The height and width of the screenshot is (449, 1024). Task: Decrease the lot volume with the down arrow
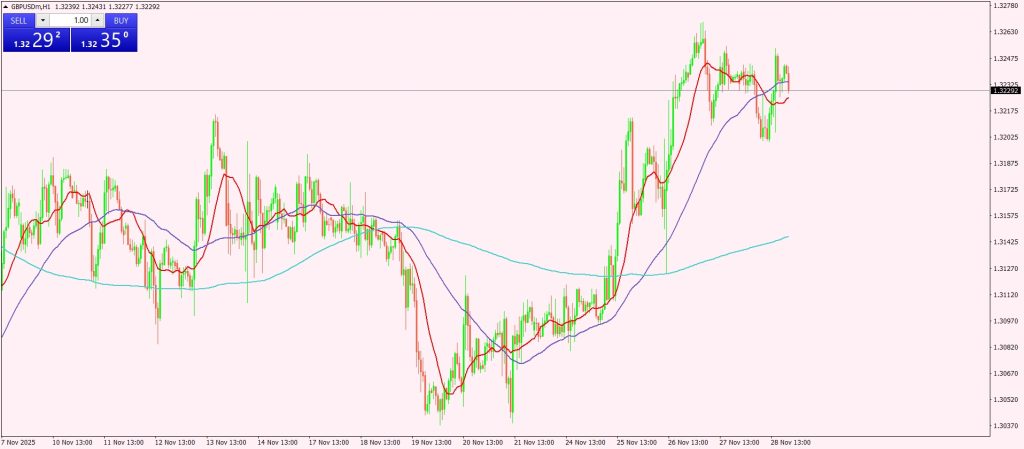(x=42, y=20)
